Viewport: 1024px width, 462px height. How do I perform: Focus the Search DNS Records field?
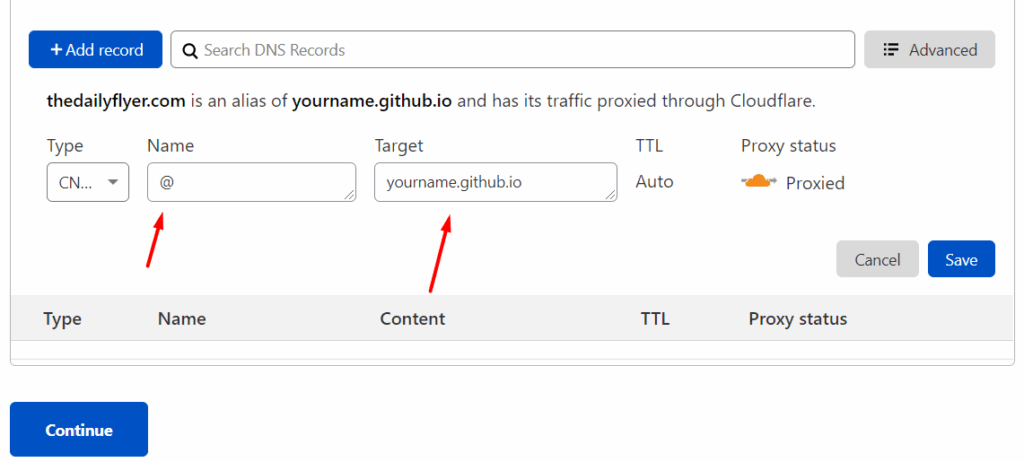tap(513, 49)
